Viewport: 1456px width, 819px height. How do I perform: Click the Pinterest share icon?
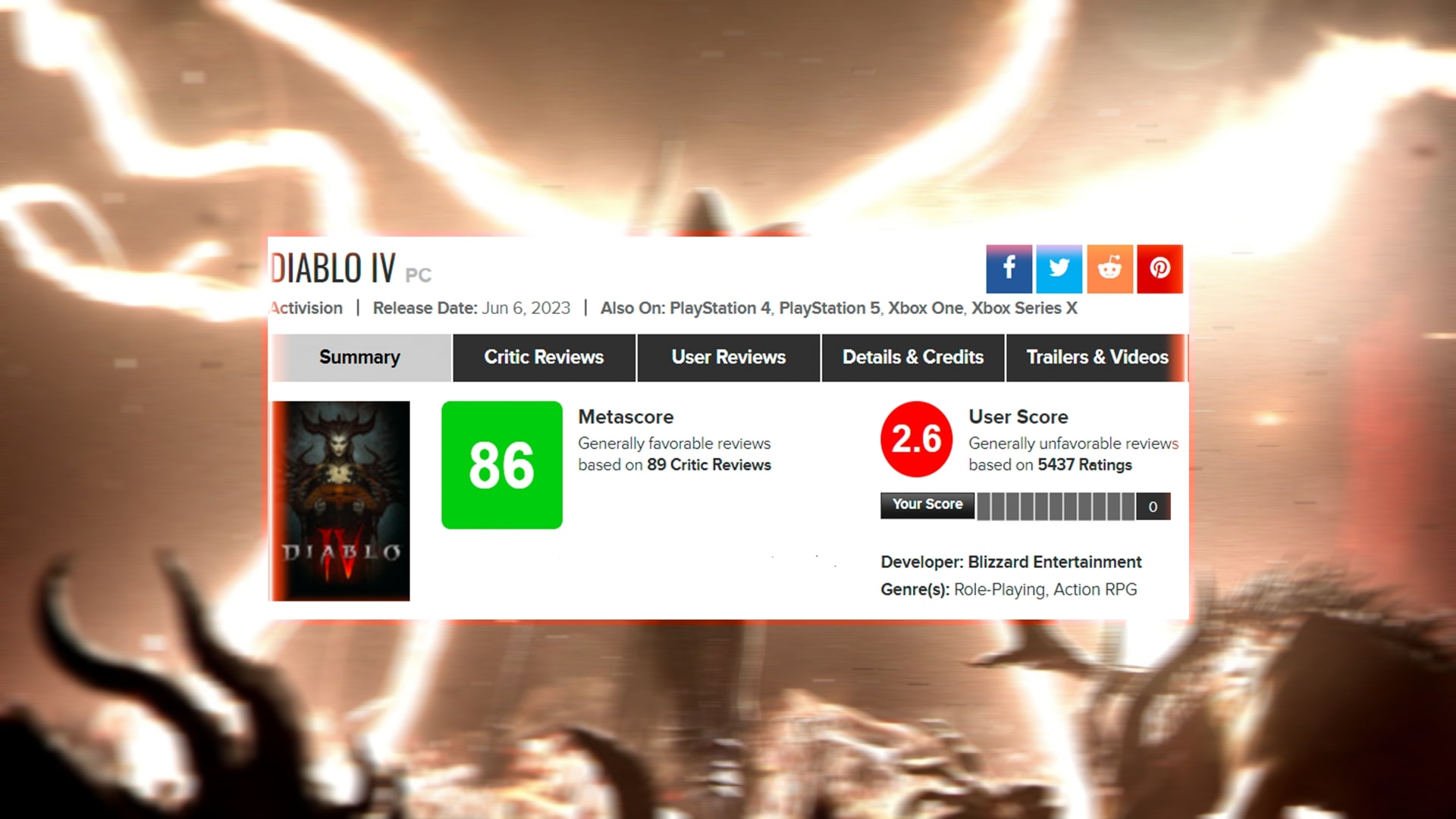[x=1160, y=268]
